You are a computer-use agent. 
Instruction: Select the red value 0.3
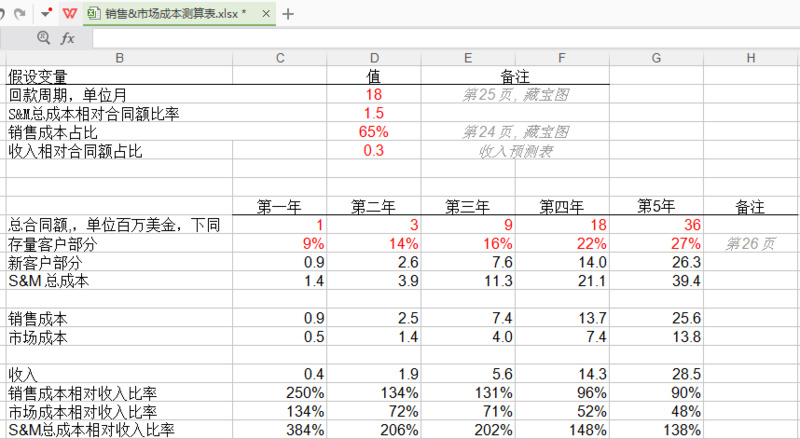374,151
